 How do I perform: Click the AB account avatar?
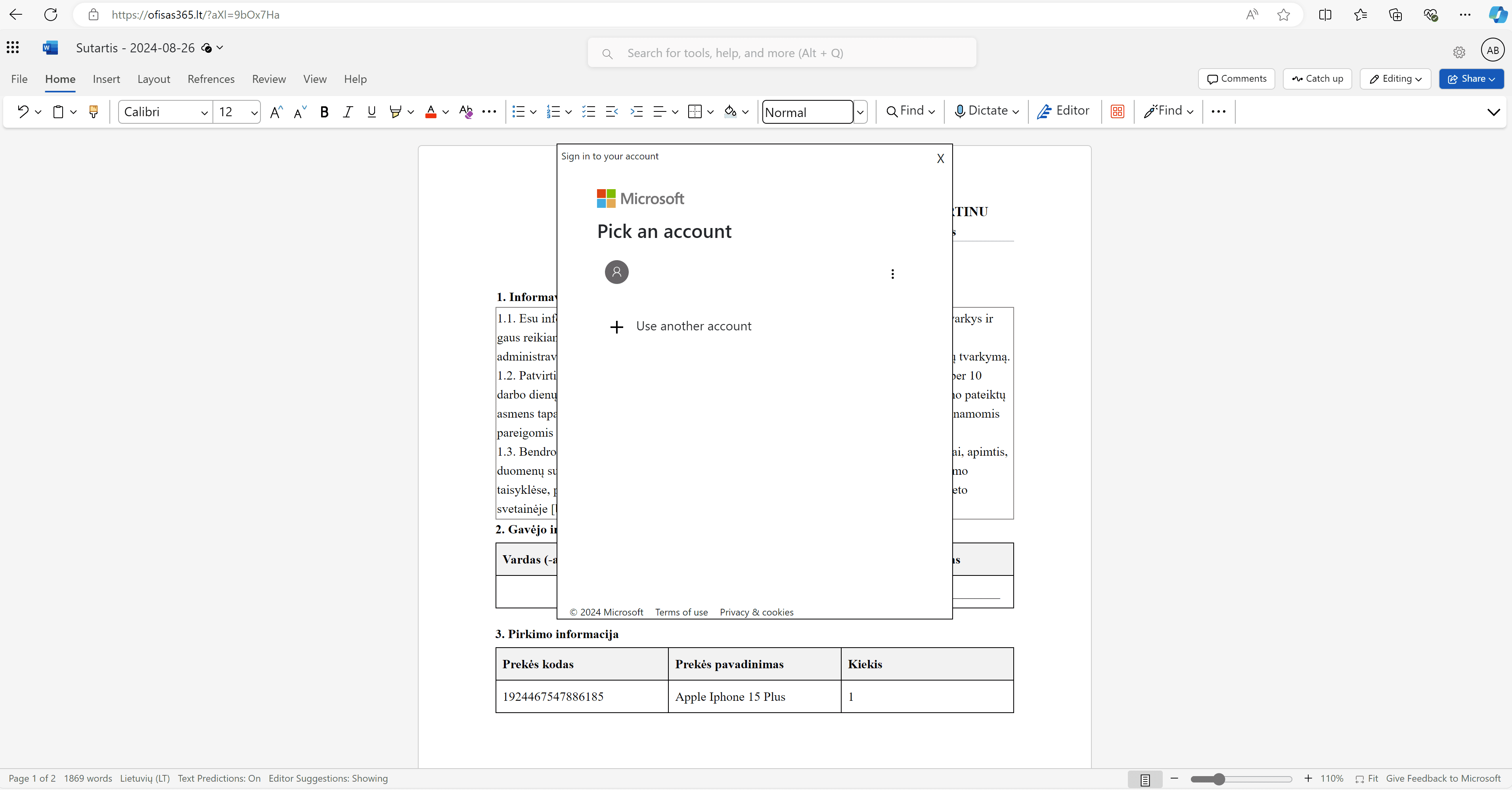click(1493, 50)
